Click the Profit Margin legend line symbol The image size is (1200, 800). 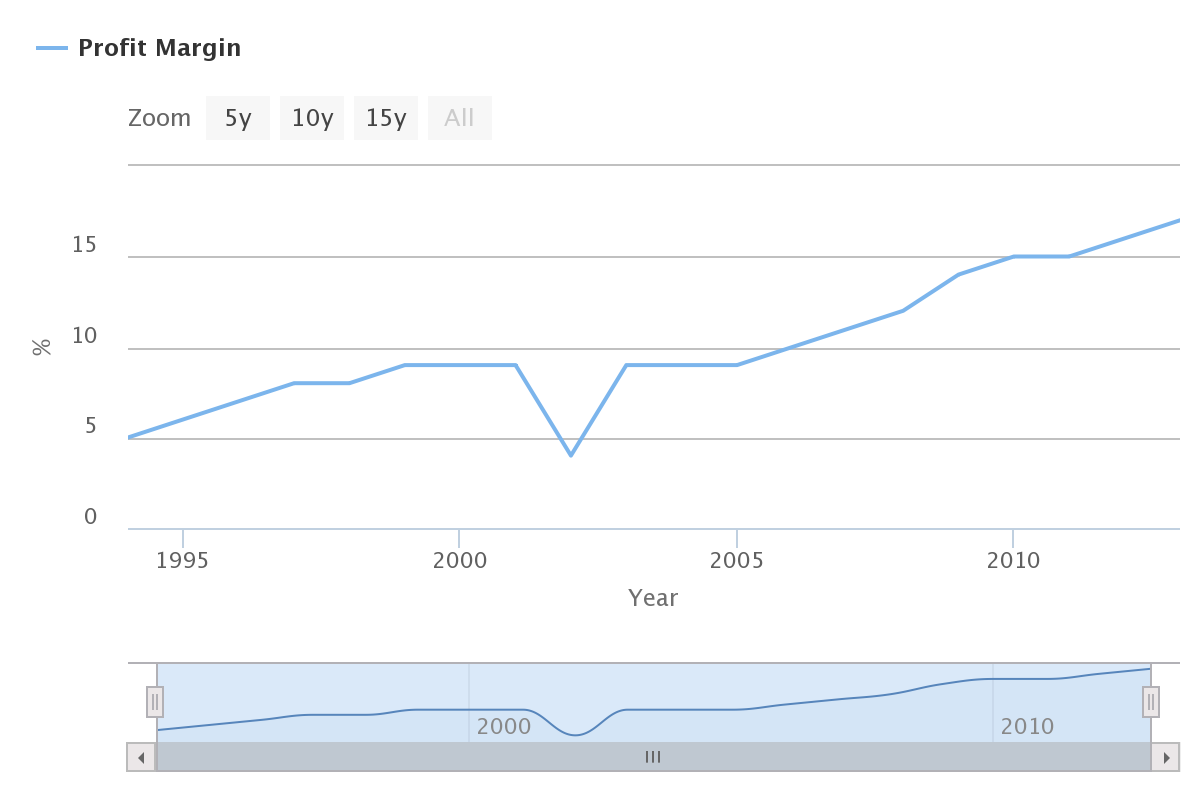(x=52, y=48)
